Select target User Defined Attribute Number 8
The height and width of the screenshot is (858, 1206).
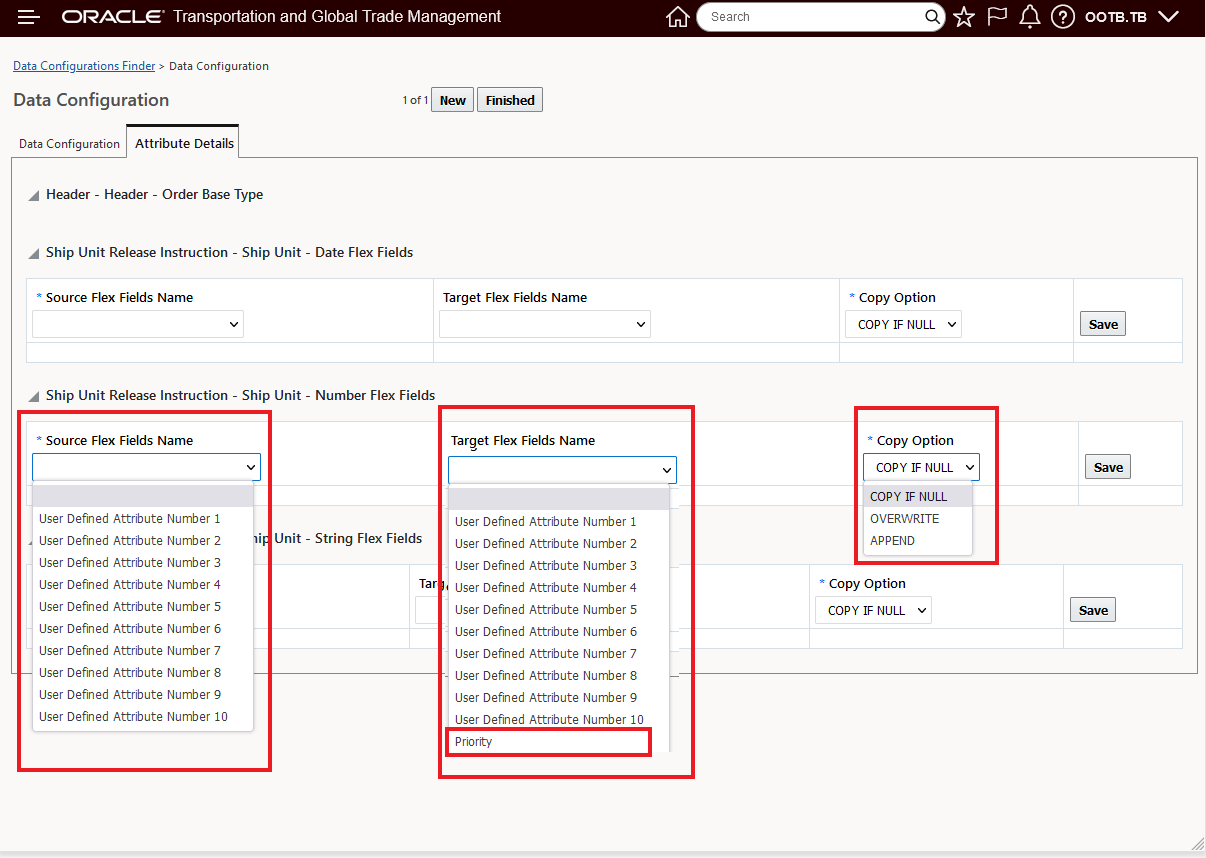tap(559, 676)
